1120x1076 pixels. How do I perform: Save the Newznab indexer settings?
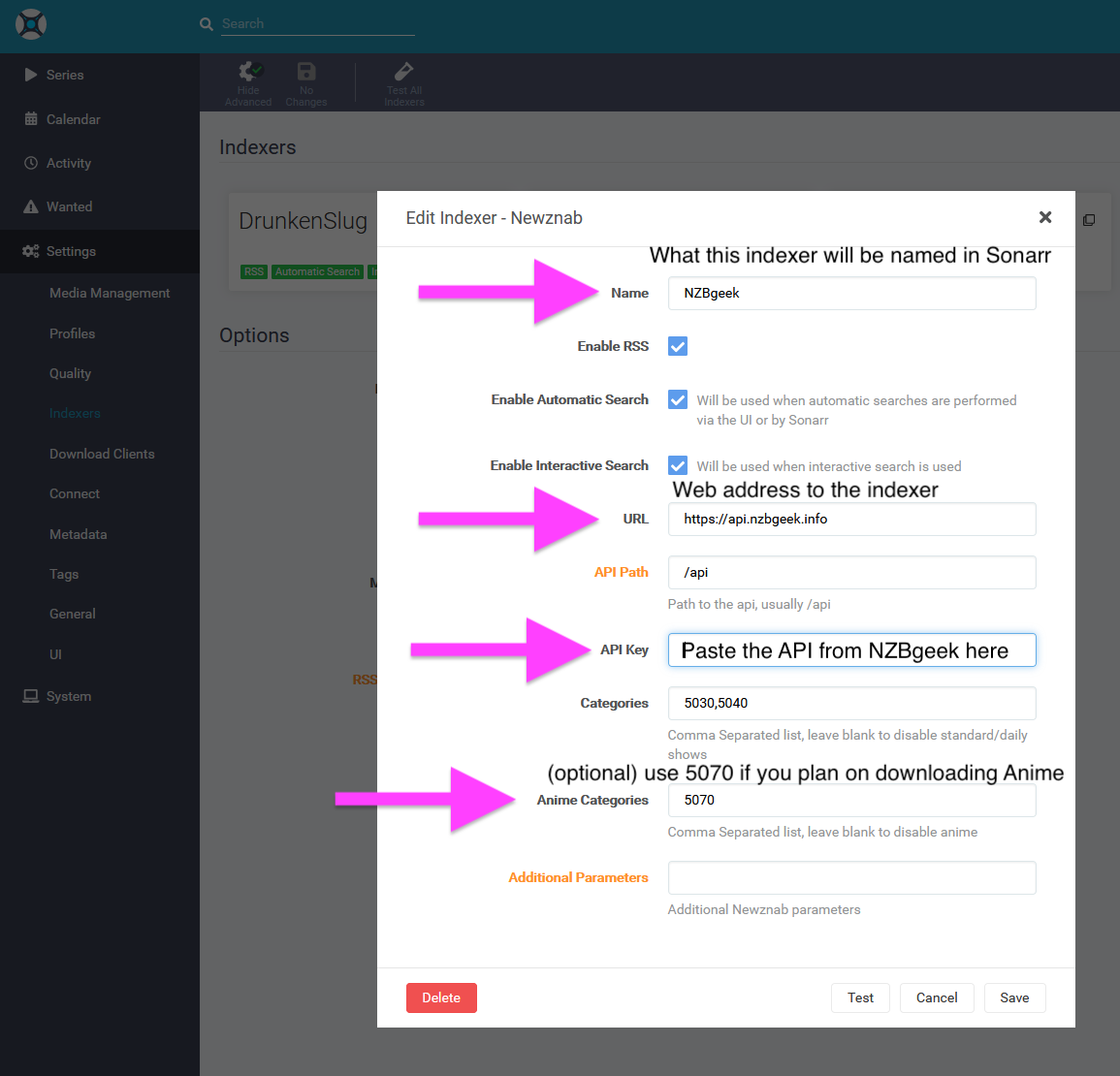coord(1014,997)
